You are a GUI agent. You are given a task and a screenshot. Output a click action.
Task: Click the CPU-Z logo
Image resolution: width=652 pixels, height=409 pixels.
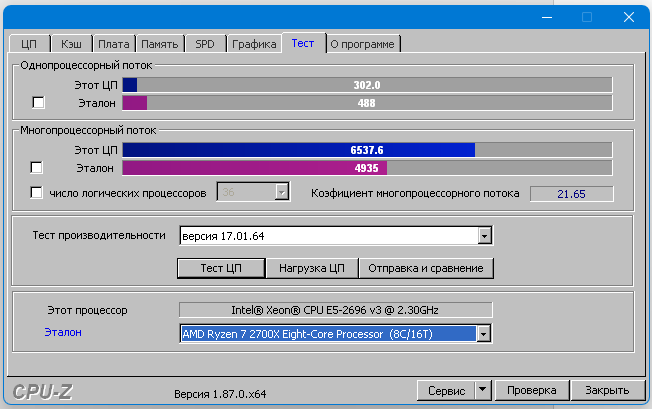tap(42, 392)
